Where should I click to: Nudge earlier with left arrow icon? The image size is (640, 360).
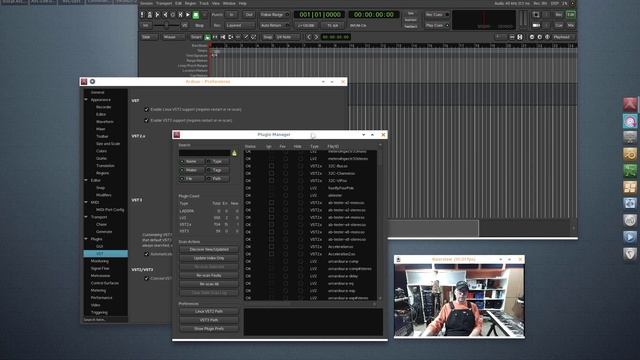pos(309,37)
